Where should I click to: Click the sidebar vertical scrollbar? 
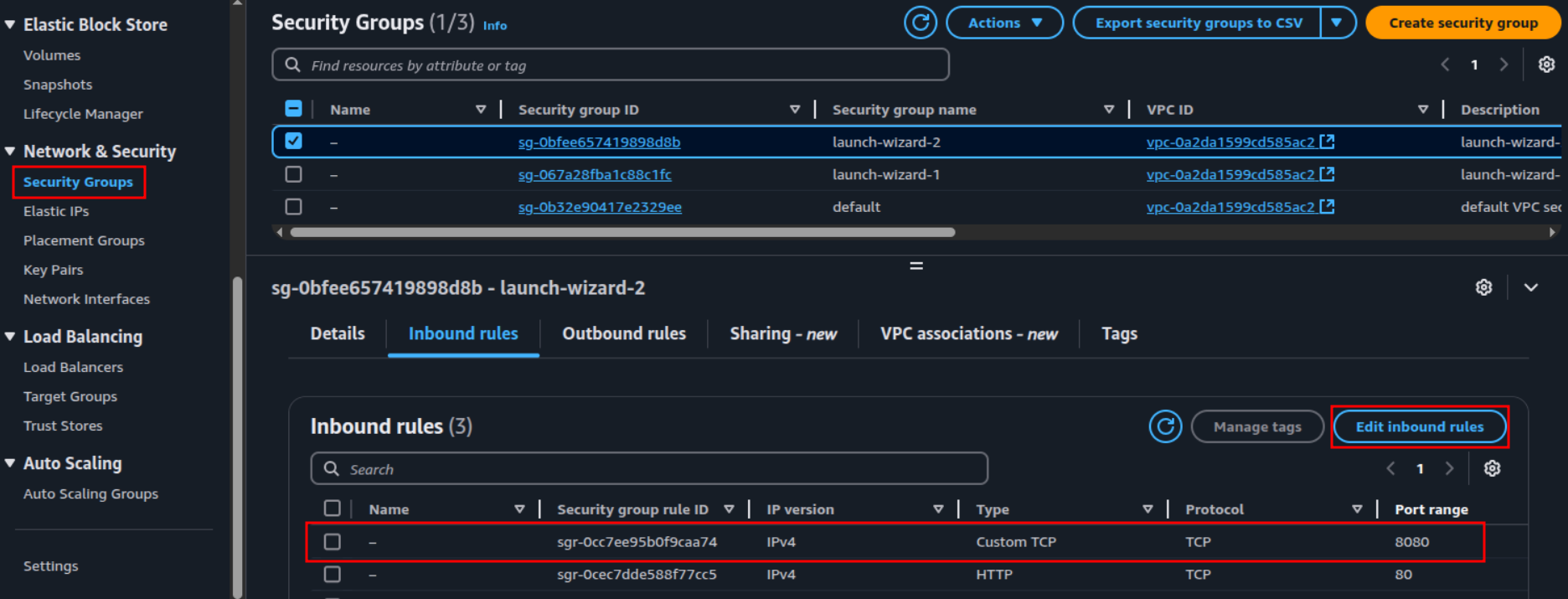pos(238,436)
